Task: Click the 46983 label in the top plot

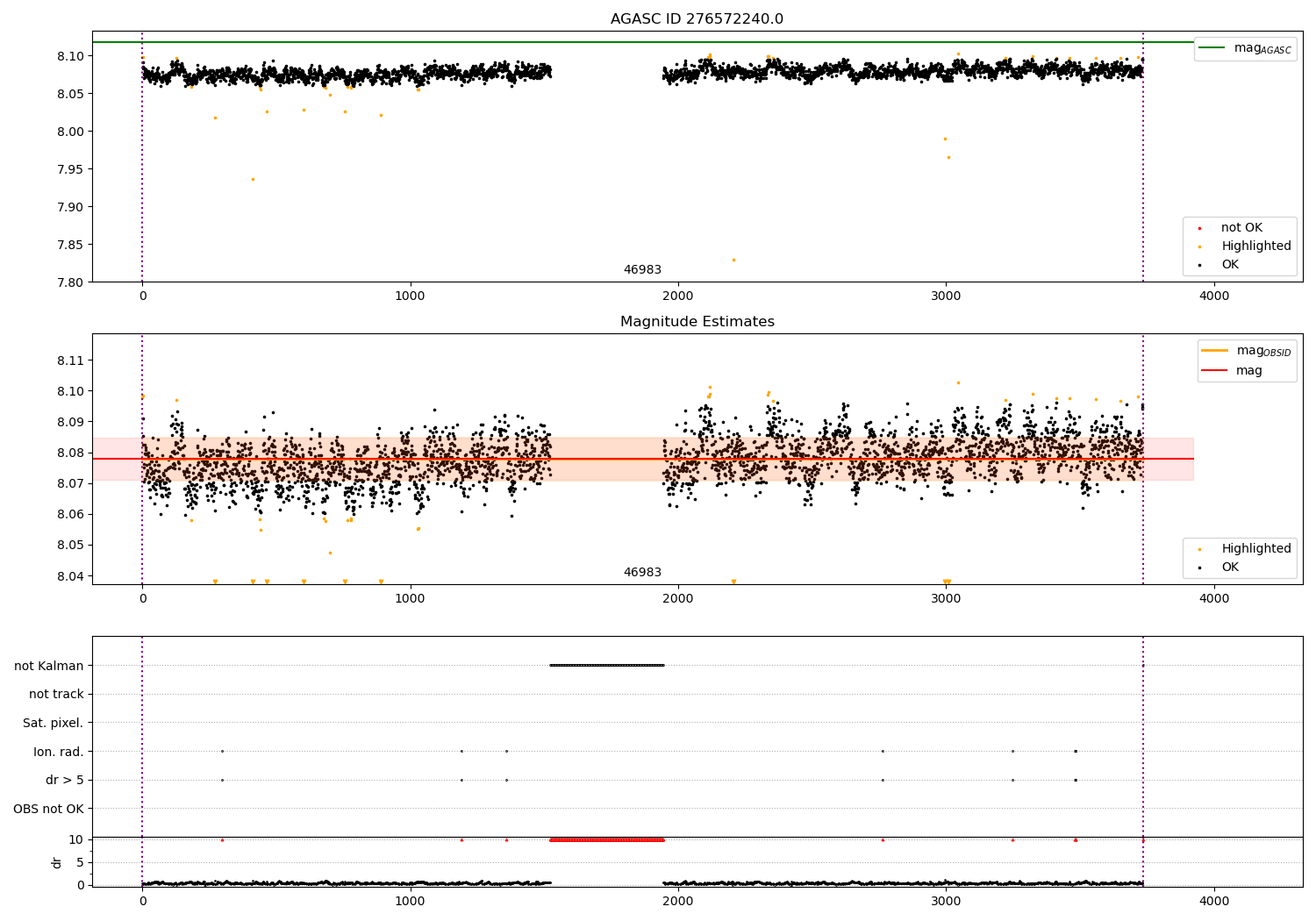Action: click(x=642, y=270)
